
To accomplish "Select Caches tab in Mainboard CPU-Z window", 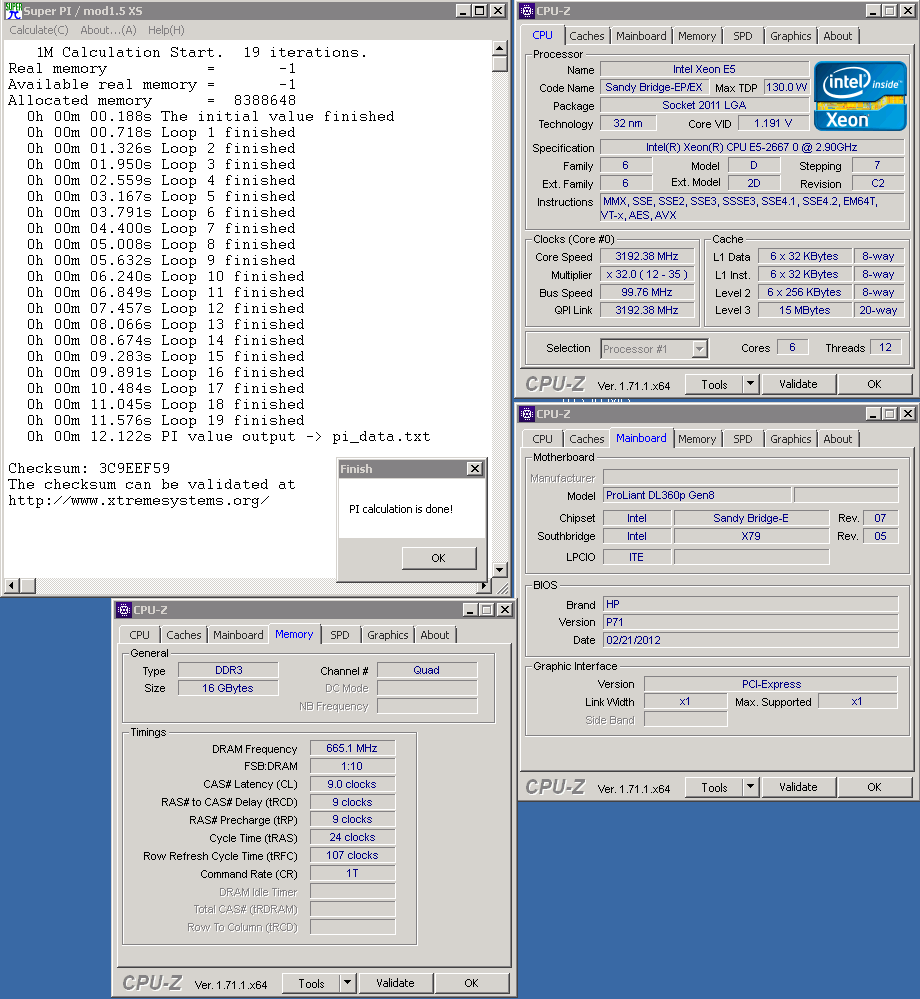I will (587, 439).
